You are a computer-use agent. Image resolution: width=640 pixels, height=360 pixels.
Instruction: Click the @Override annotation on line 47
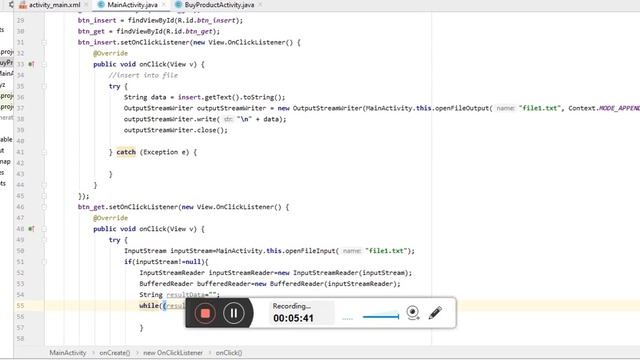click(x=110, y=218)
